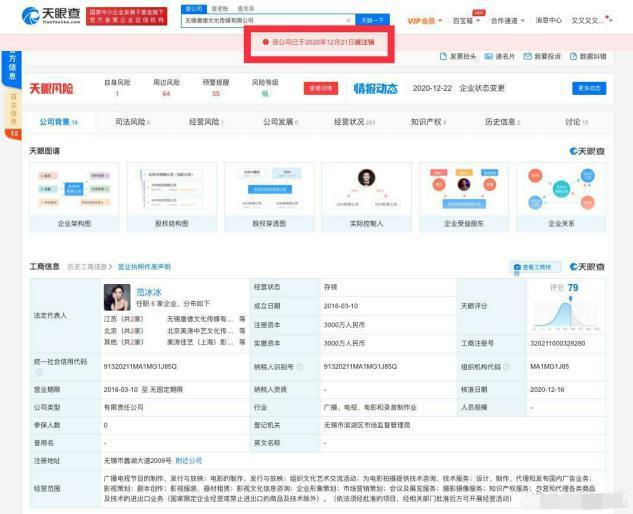
Task: Click the 附近公司 link
Action: [189, 461]
